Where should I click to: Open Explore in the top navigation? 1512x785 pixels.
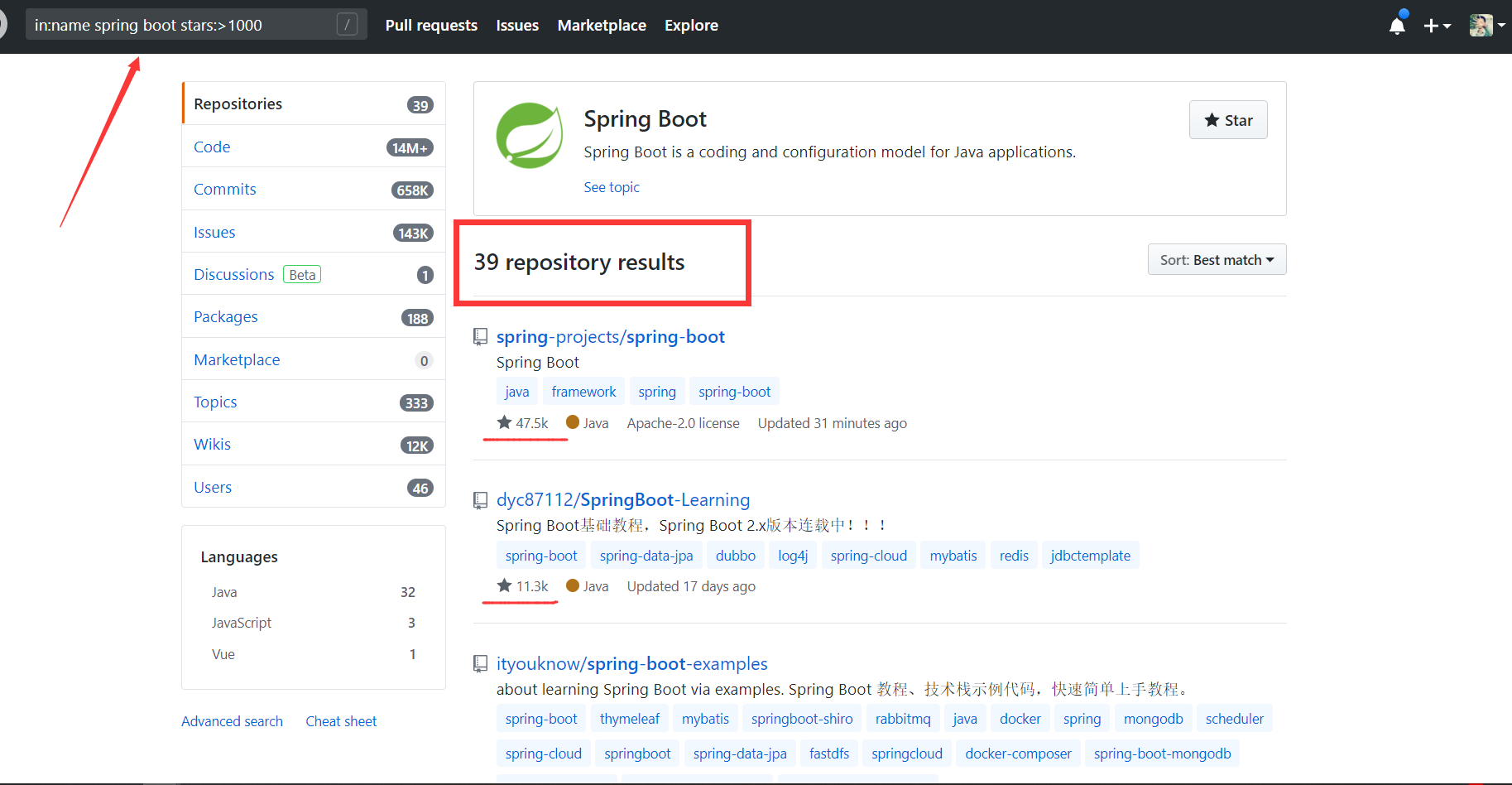pyautogui.click(x=691, y=26)
